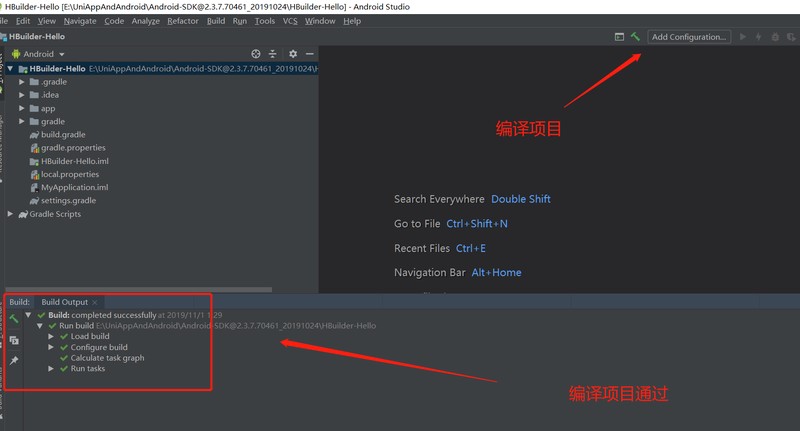800x431 pixels.
Task: Open the Refactor menu
Action: pyautogui.click(x=183, y=21)
